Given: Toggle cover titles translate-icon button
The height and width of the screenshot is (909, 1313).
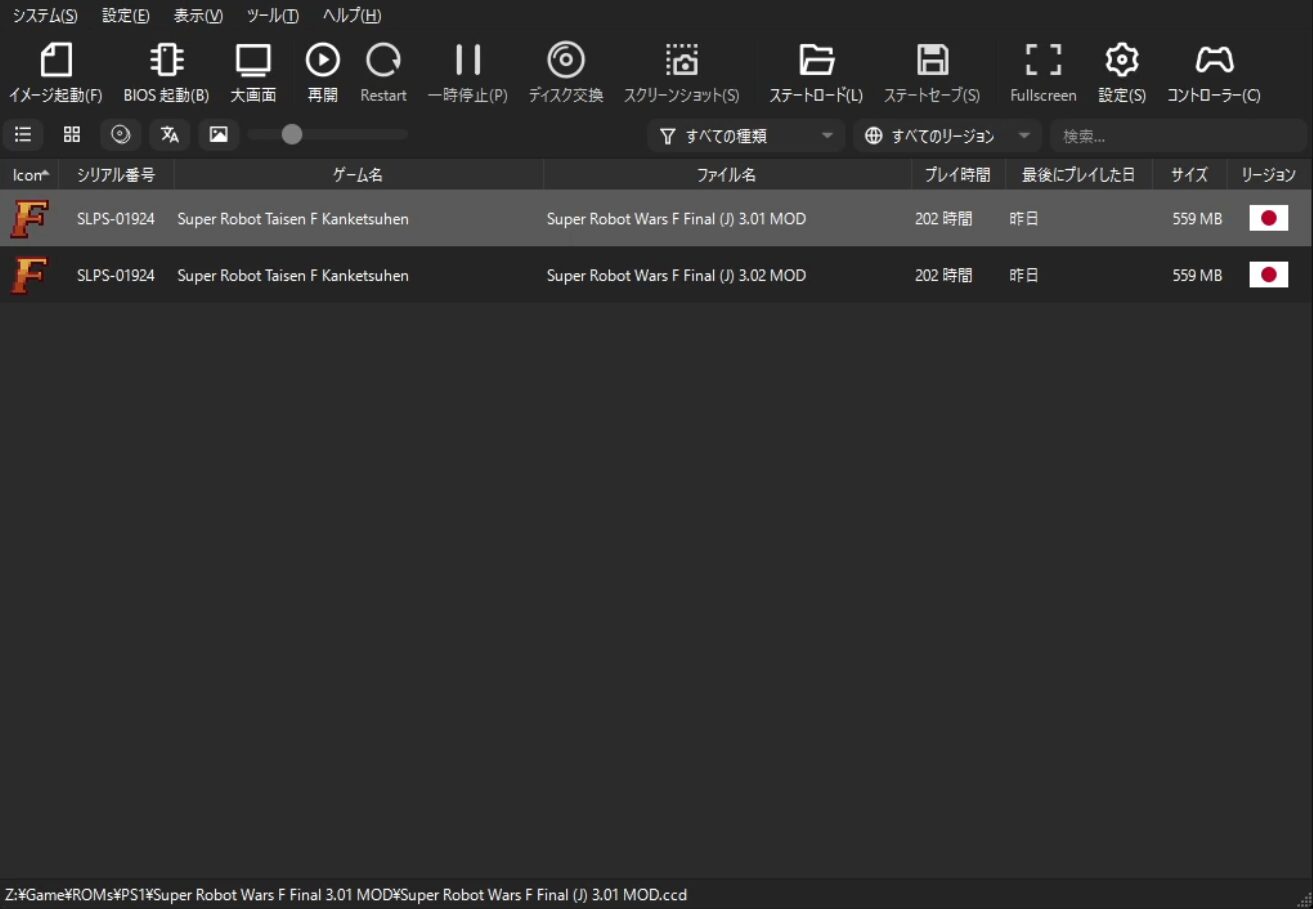Looking at the screenshot, I should 170,135.
